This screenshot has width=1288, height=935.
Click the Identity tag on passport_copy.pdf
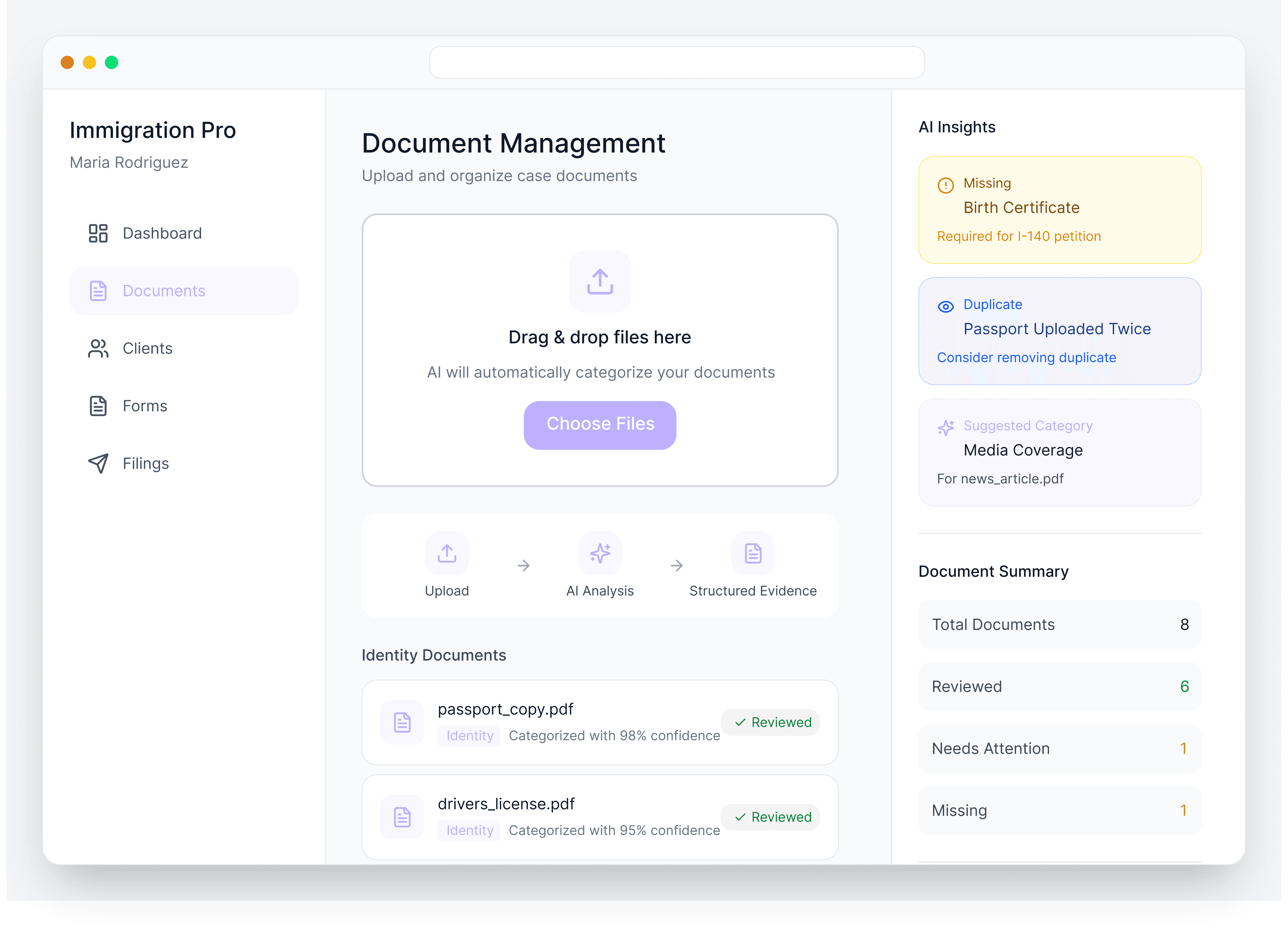(469, 735)
